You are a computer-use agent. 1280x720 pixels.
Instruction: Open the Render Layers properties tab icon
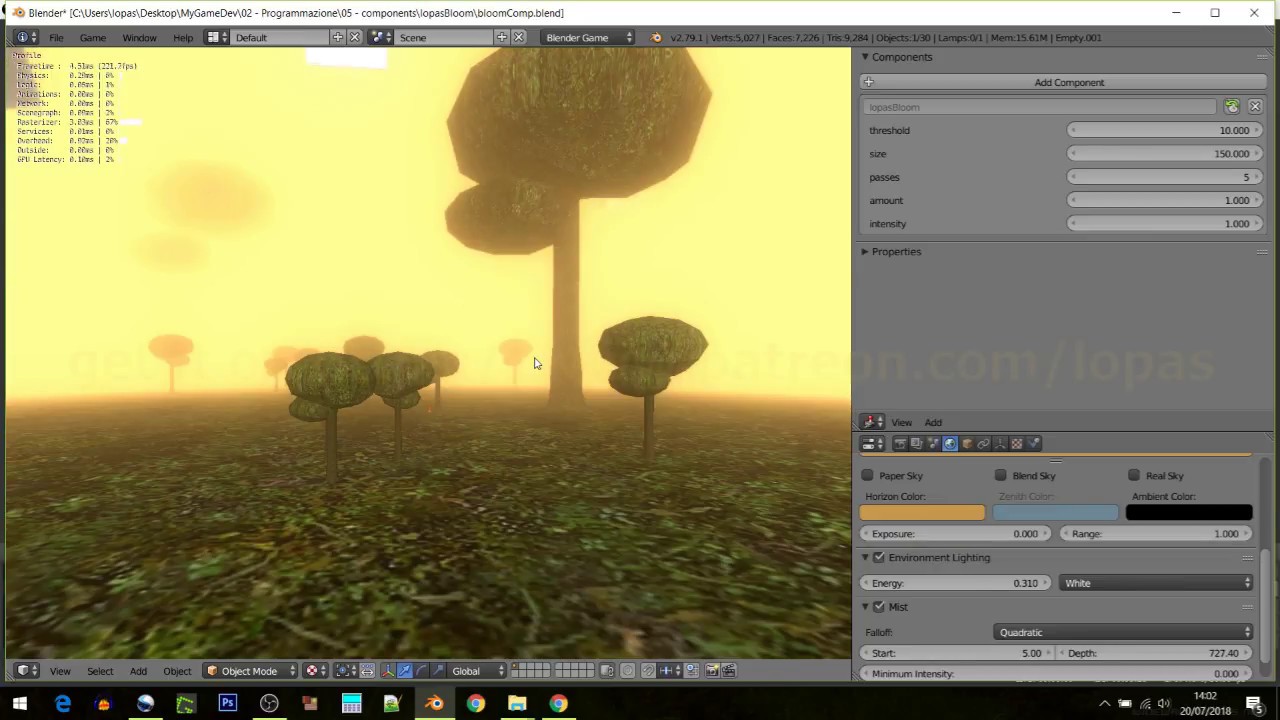(916, 444)
